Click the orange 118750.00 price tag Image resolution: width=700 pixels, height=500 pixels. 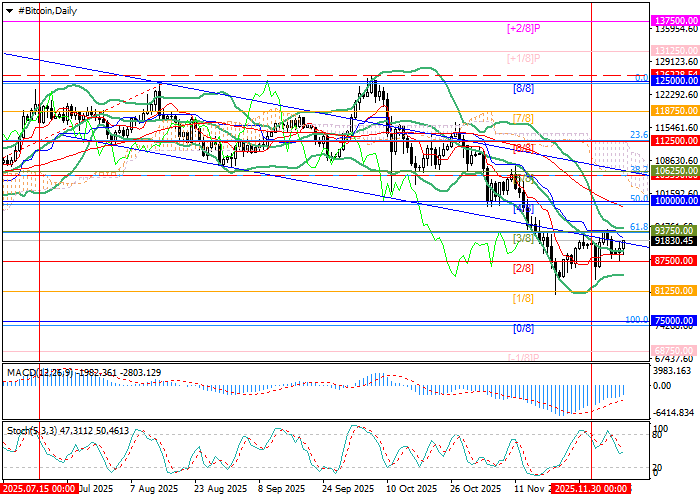673,111
